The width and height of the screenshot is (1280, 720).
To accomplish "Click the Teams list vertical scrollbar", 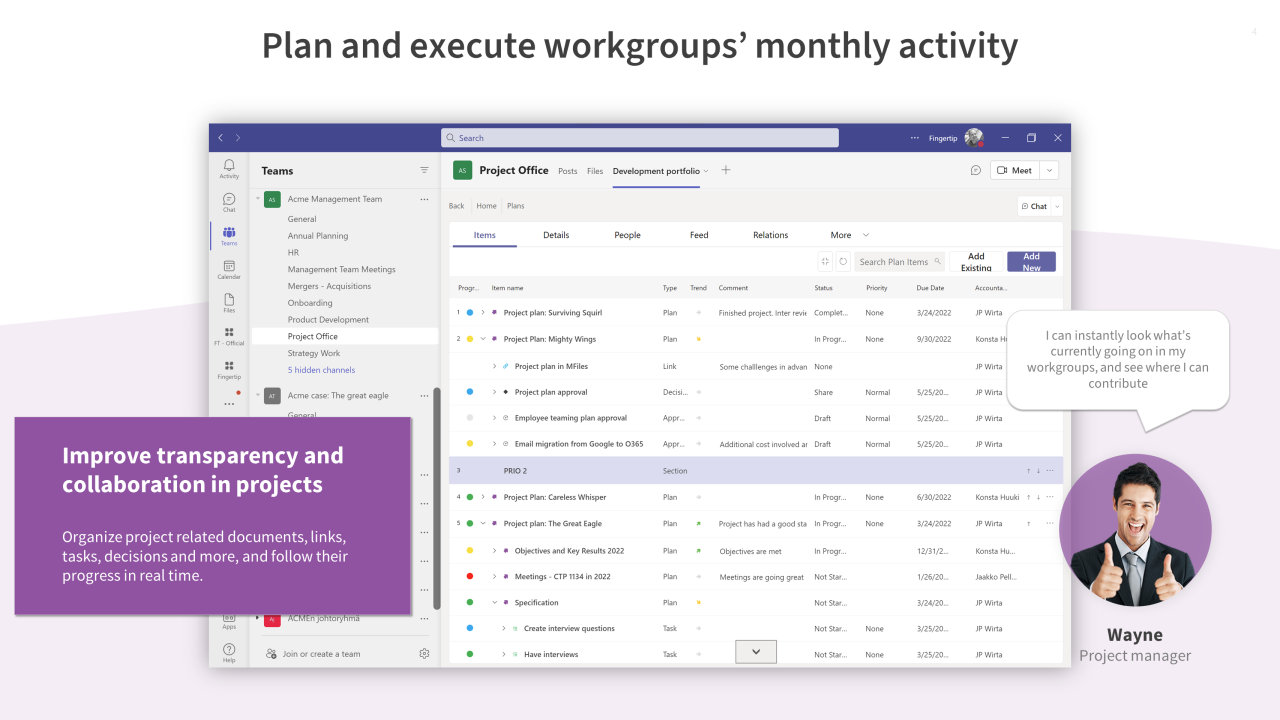I will click(x=436, y=500).
